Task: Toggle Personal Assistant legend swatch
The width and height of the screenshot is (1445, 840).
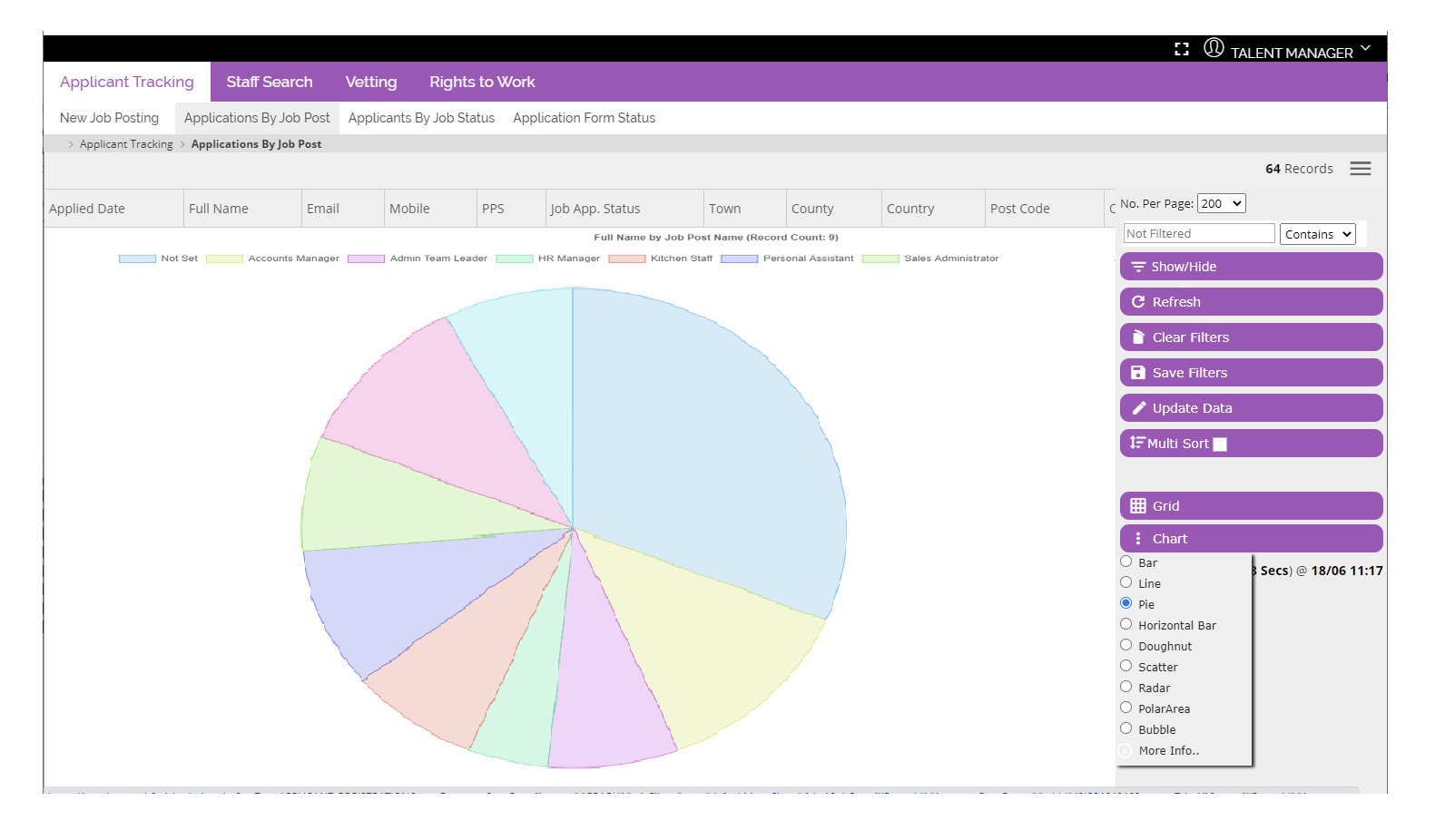Action: pos(739,259)
